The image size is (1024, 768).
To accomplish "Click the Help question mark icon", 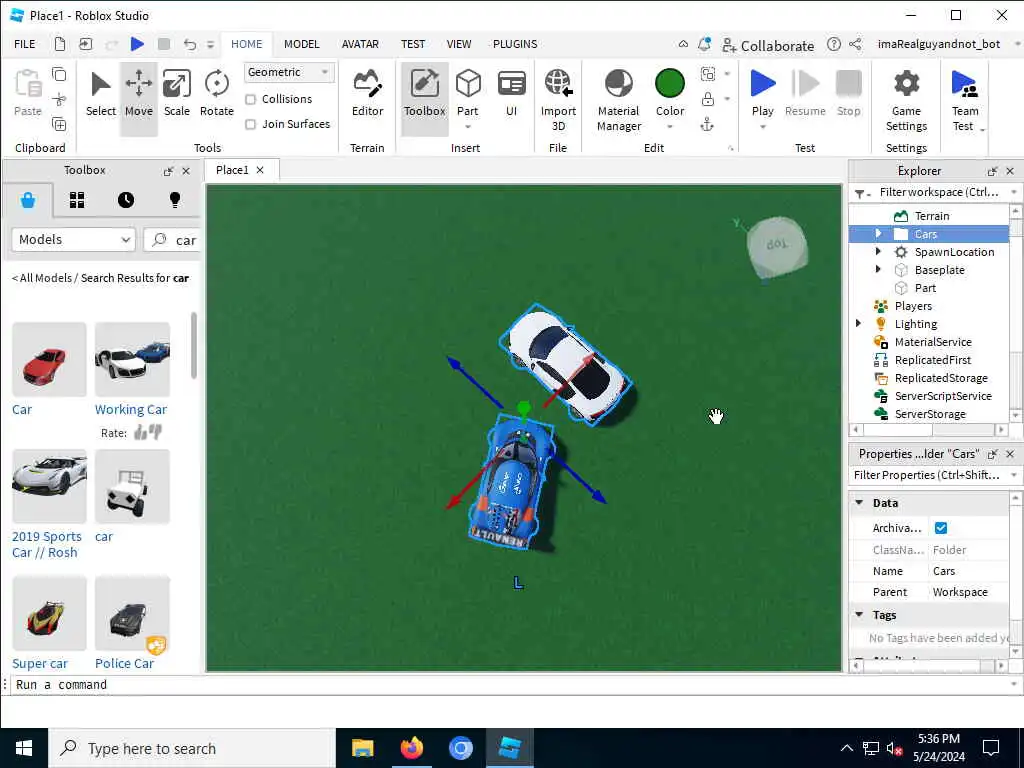I will coord(833,44).
